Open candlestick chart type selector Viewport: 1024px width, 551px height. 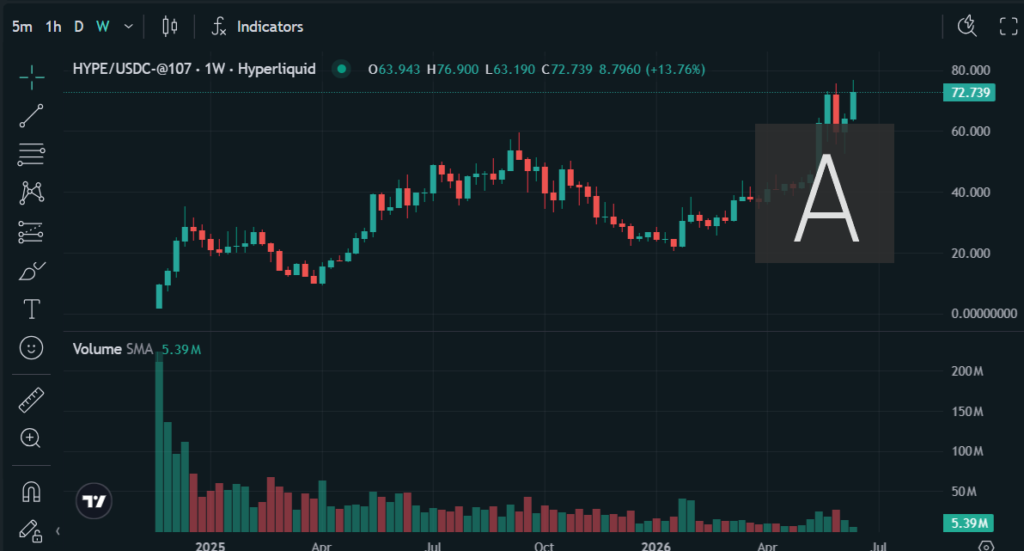(170, 26)
